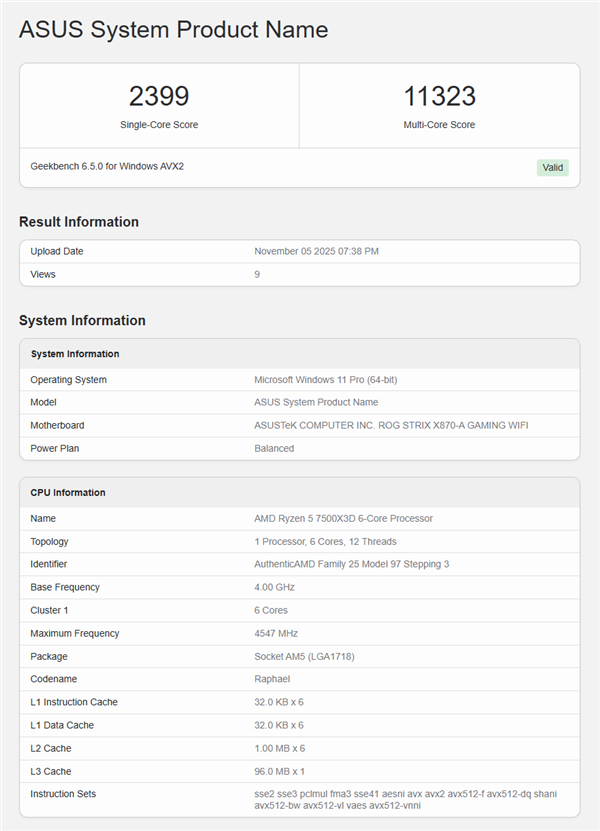Click the Result Information heading
The image size is (600, 831).
79,222
